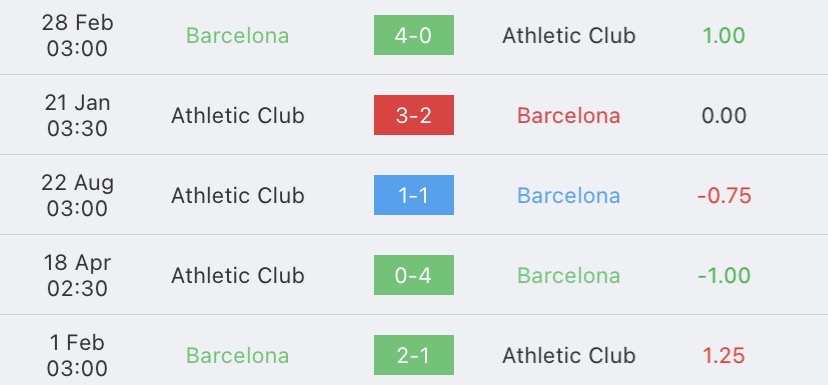
Task: Select Athletic Club in the 18 Apr match
Action: click(238, 275)
